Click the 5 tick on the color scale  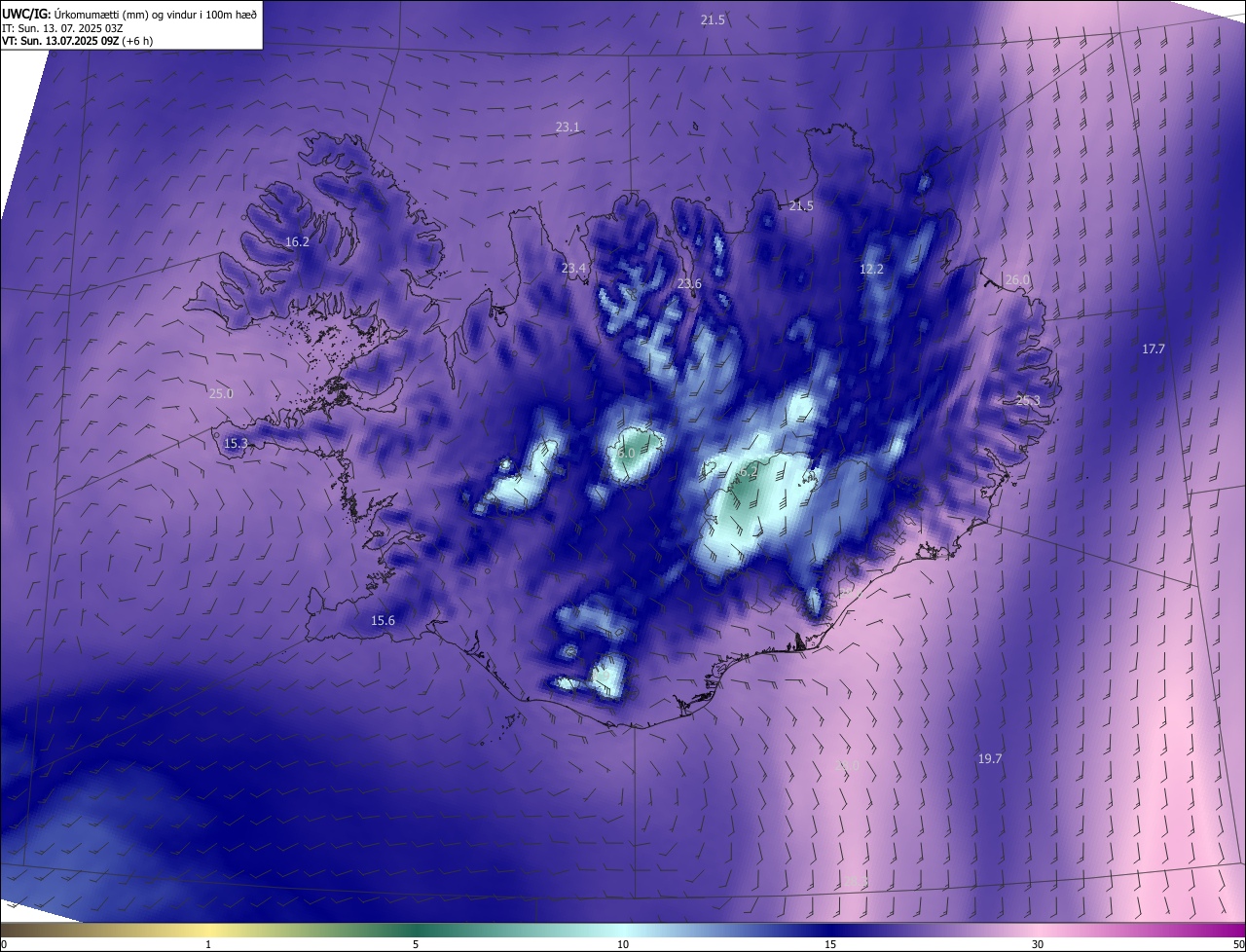(x=416, y=944)
